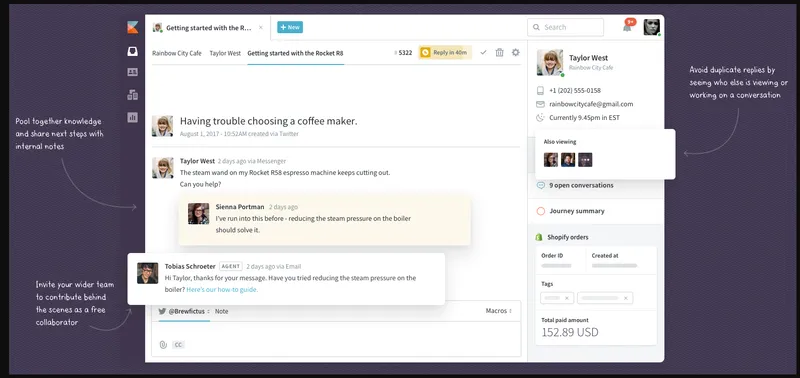The image size is (800, 378).
Task: Click the email rainbowcitycafe@gmail.com
Action: click(x=591, y=104)
